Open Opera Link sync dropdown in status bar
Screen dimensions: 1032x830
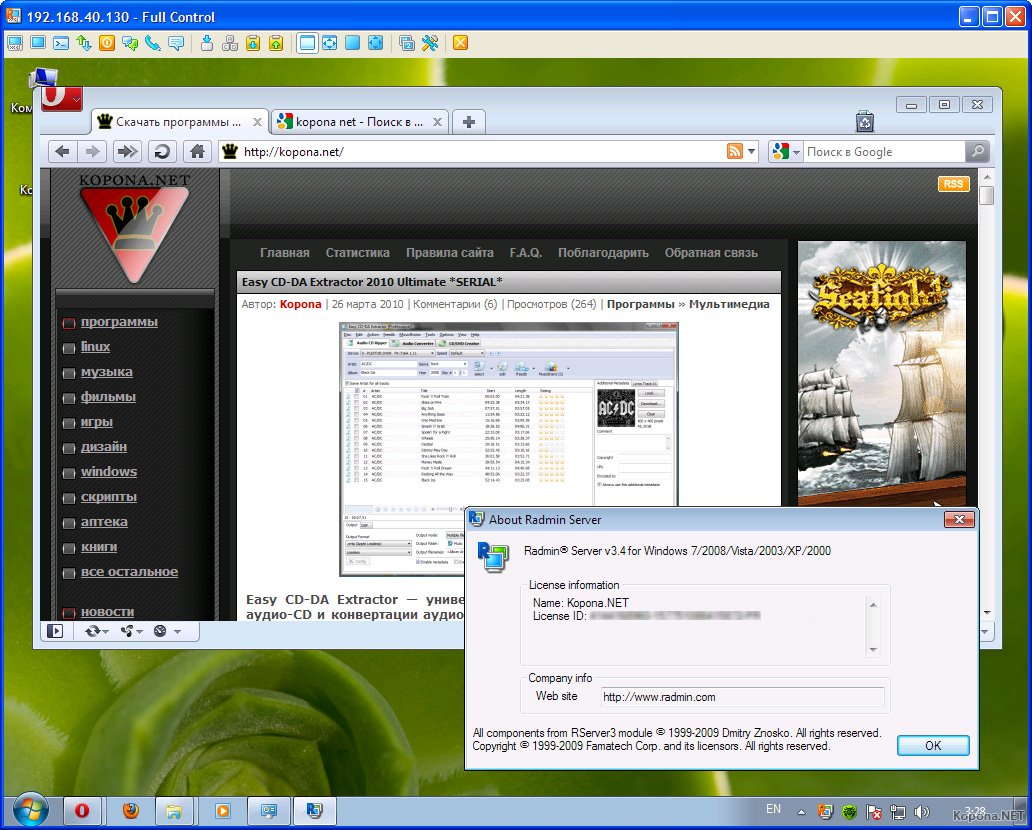(96, 631)
